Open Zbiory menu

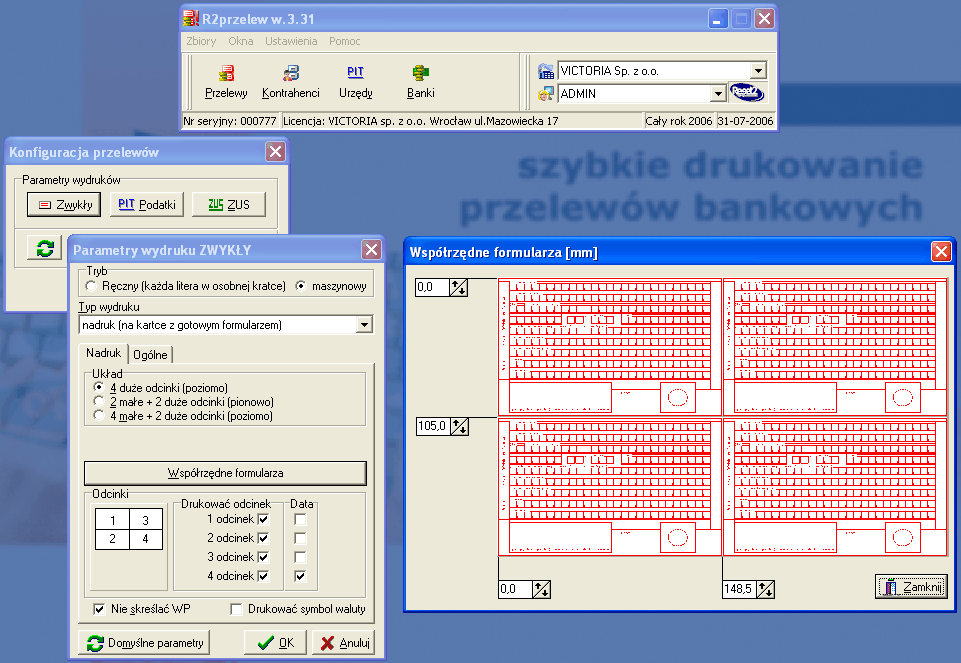click(x=201, y=41)
